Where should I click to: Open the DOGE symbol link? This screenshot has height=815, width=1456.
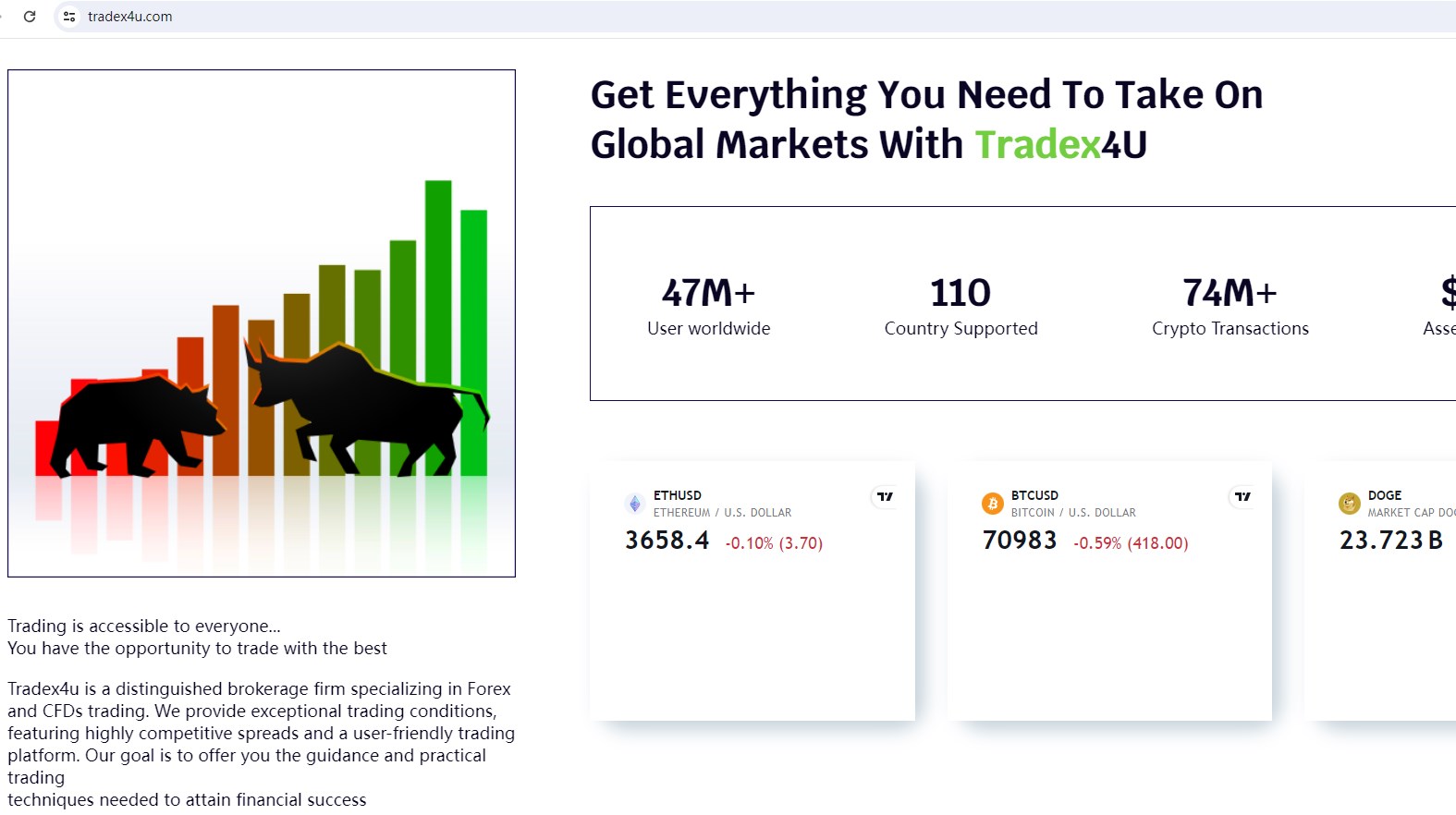click(x=1385, y=495)
